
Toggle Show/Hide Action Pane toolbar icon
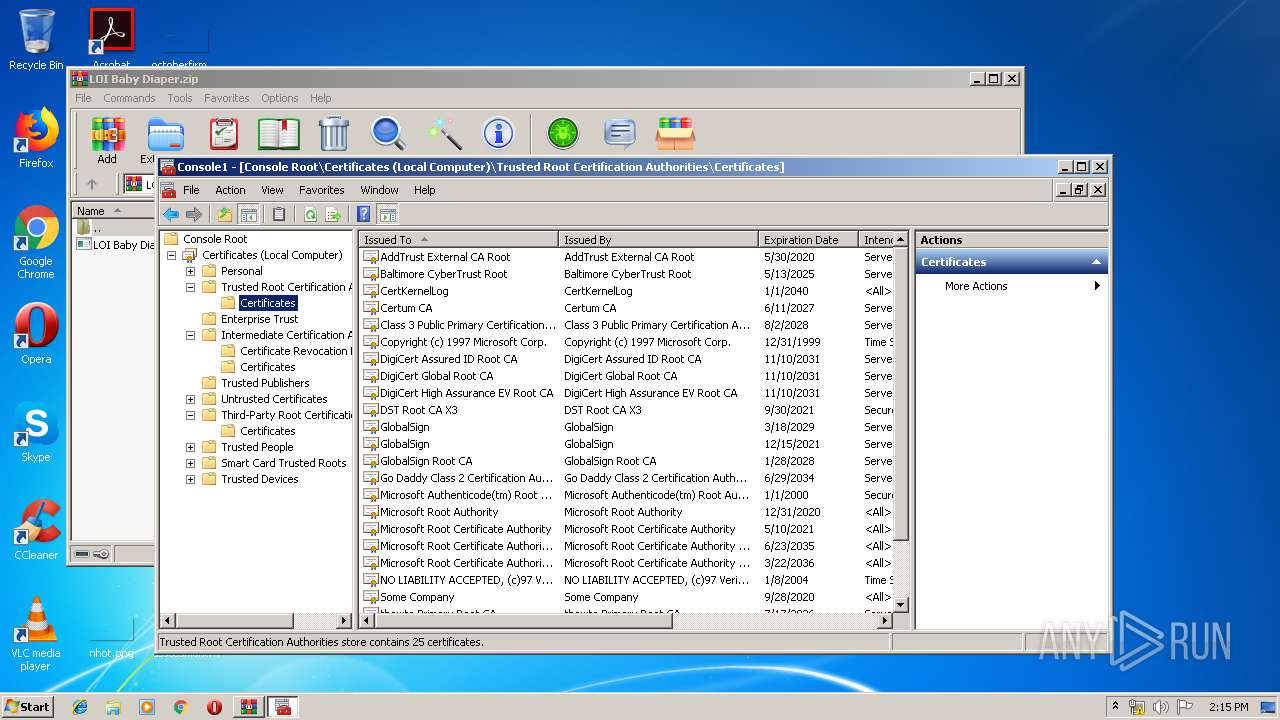click(x=388, y=214)
